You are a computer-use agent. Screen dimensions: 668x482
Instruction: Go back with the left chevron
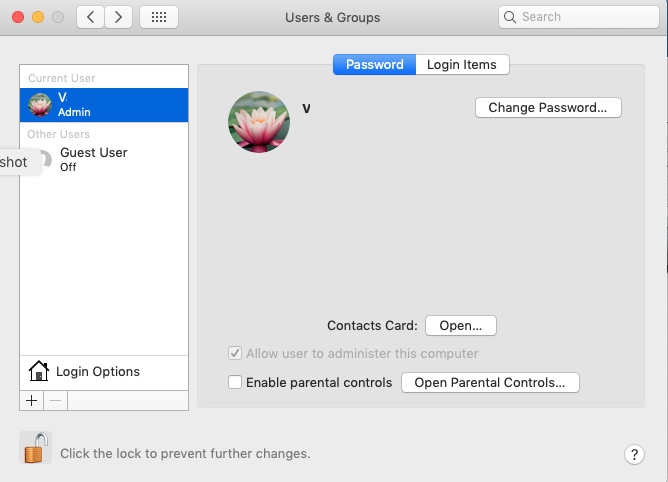coord(91,17)
